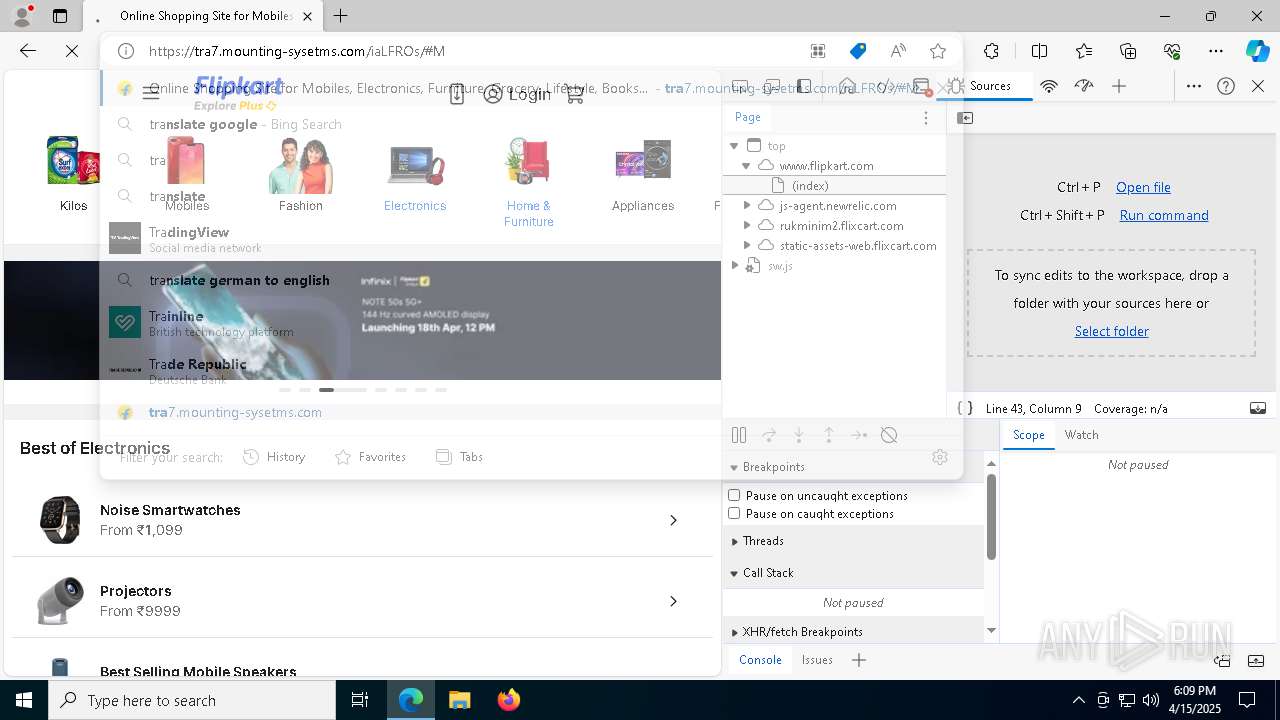Click Open file link
Screen dimensions: 1280x720
(1143, 187)
